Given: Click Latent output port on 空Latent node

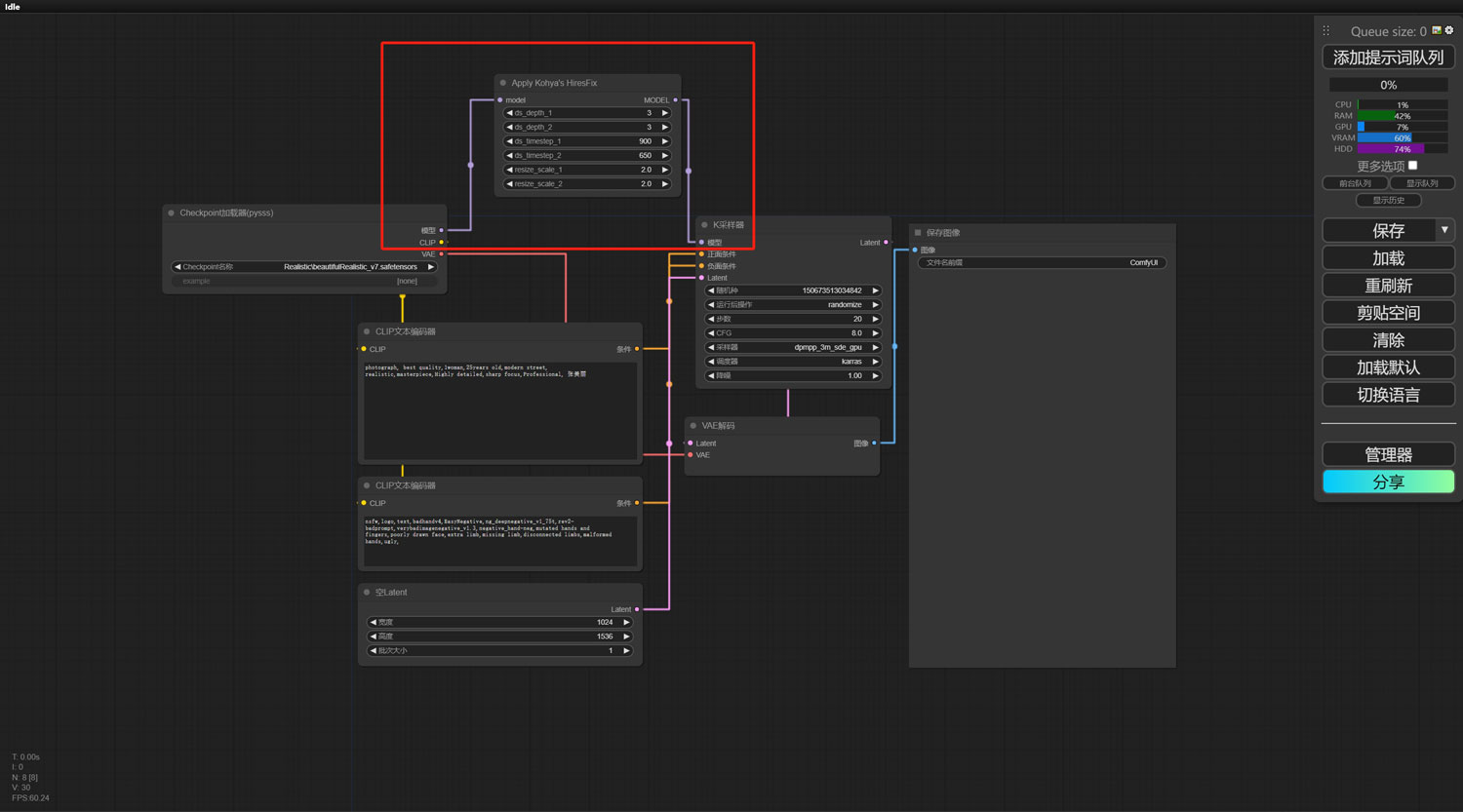Looking at the screenshot, I should coord(637,610).
